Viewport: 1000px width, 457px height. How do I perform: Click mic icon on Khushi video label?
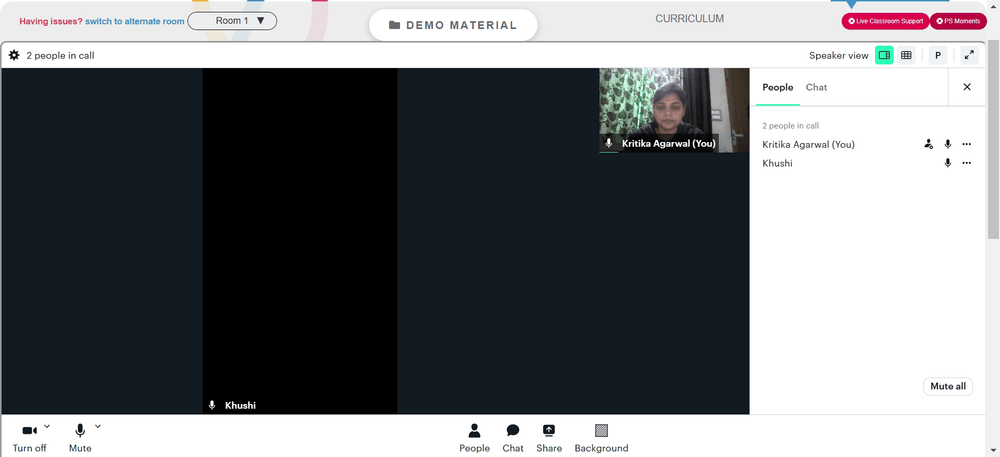coord(212,405)
